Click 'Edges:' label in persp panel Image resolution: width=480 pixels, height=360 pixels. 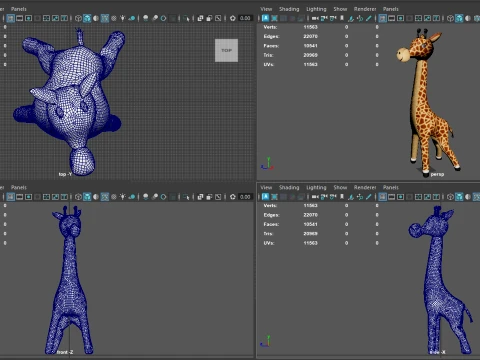(x=271, y=36)
